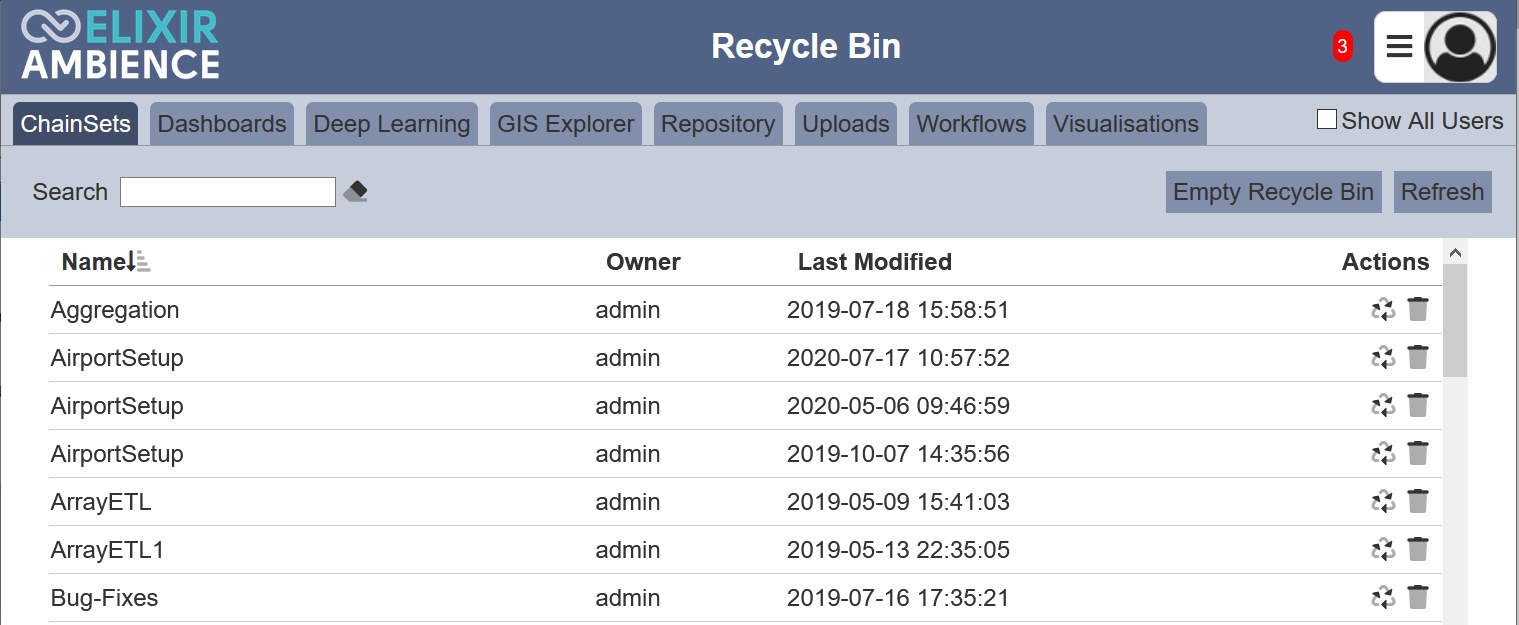Sort by the Name column header

94,262
